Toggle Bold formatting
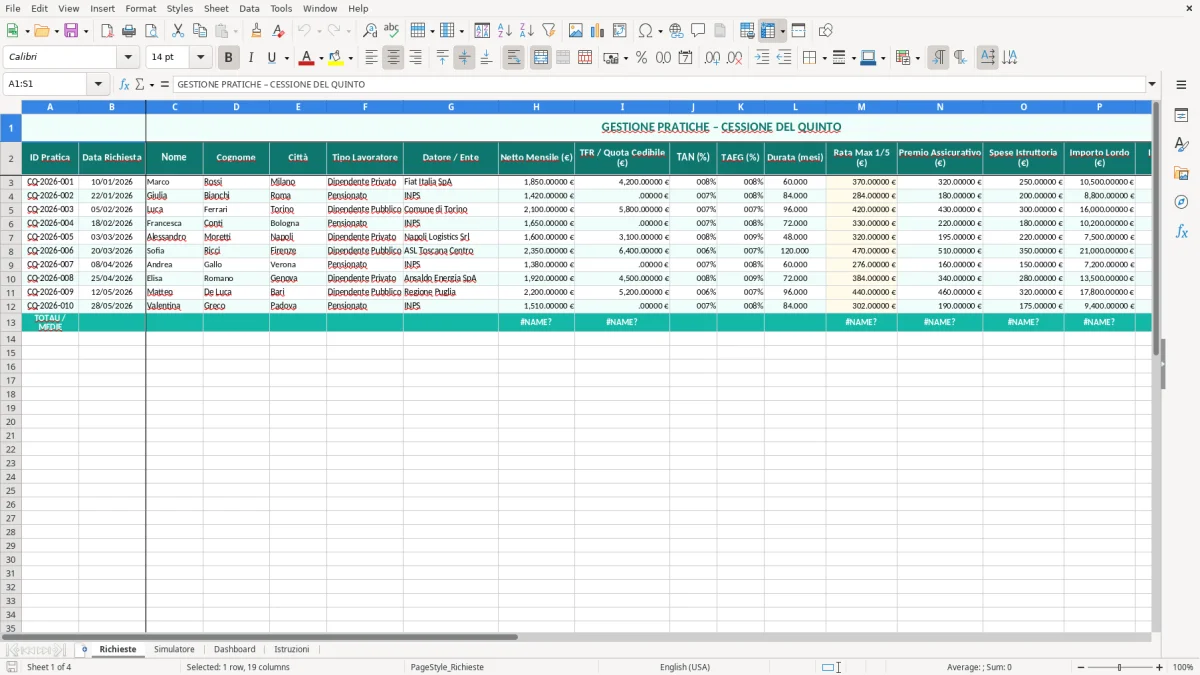 (229, 58)
